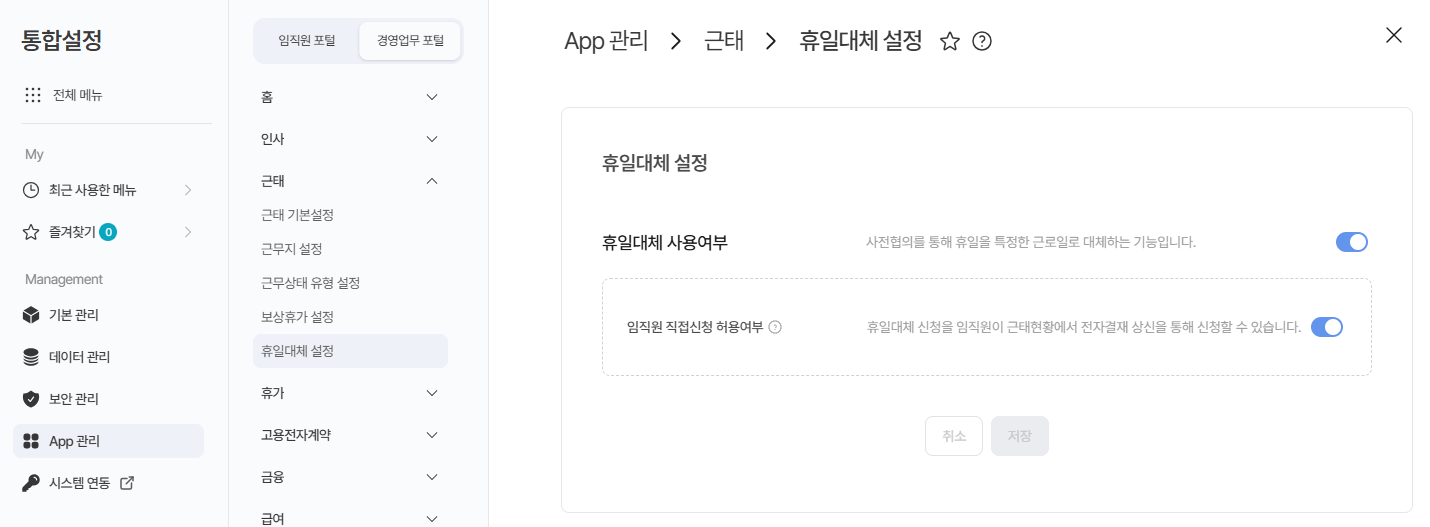Click info icon next to 임직원 직접신청 허용여부
Image resolution: width=1430 pixels, height=527 pixels.
coord(775,327)
